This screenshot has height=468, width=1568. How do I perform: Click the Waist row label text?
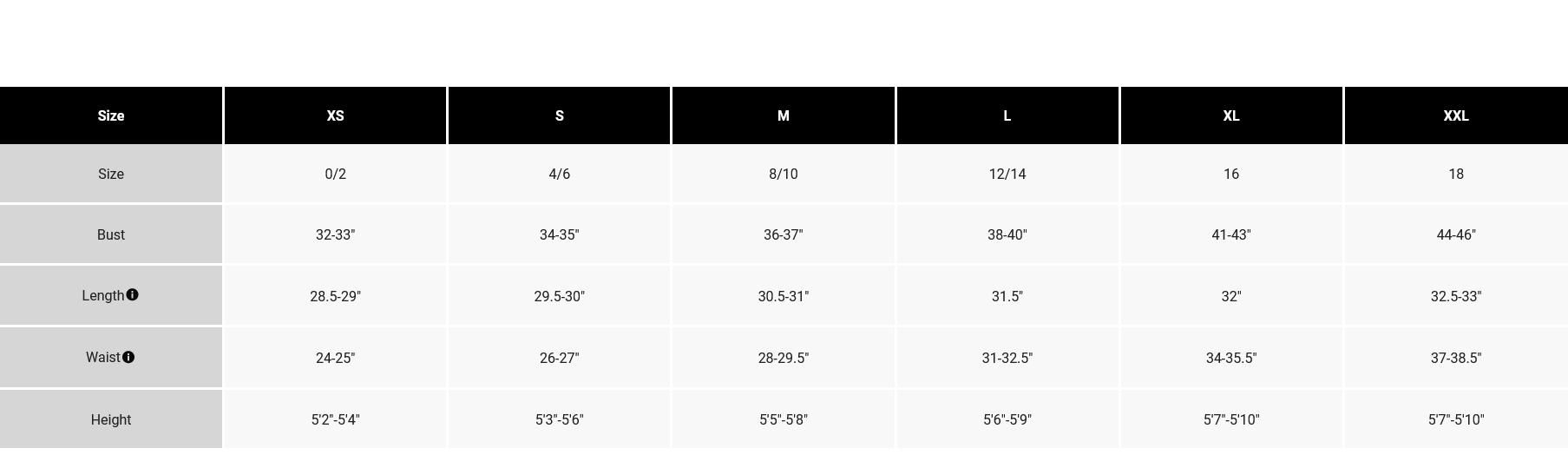(x=102, y=358)
